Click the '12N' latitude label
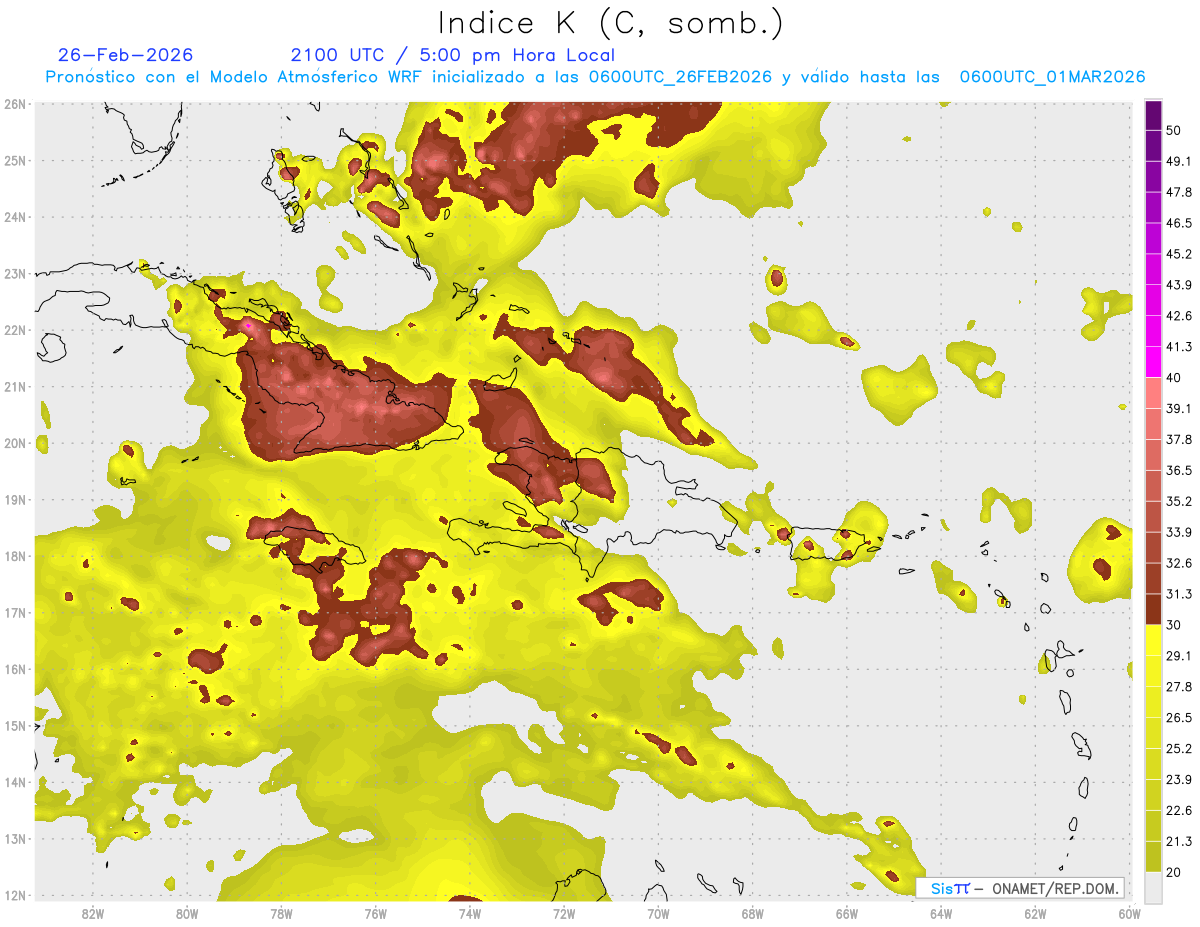This screenshot has width=1200, height=927. click(x=15, y=895)
